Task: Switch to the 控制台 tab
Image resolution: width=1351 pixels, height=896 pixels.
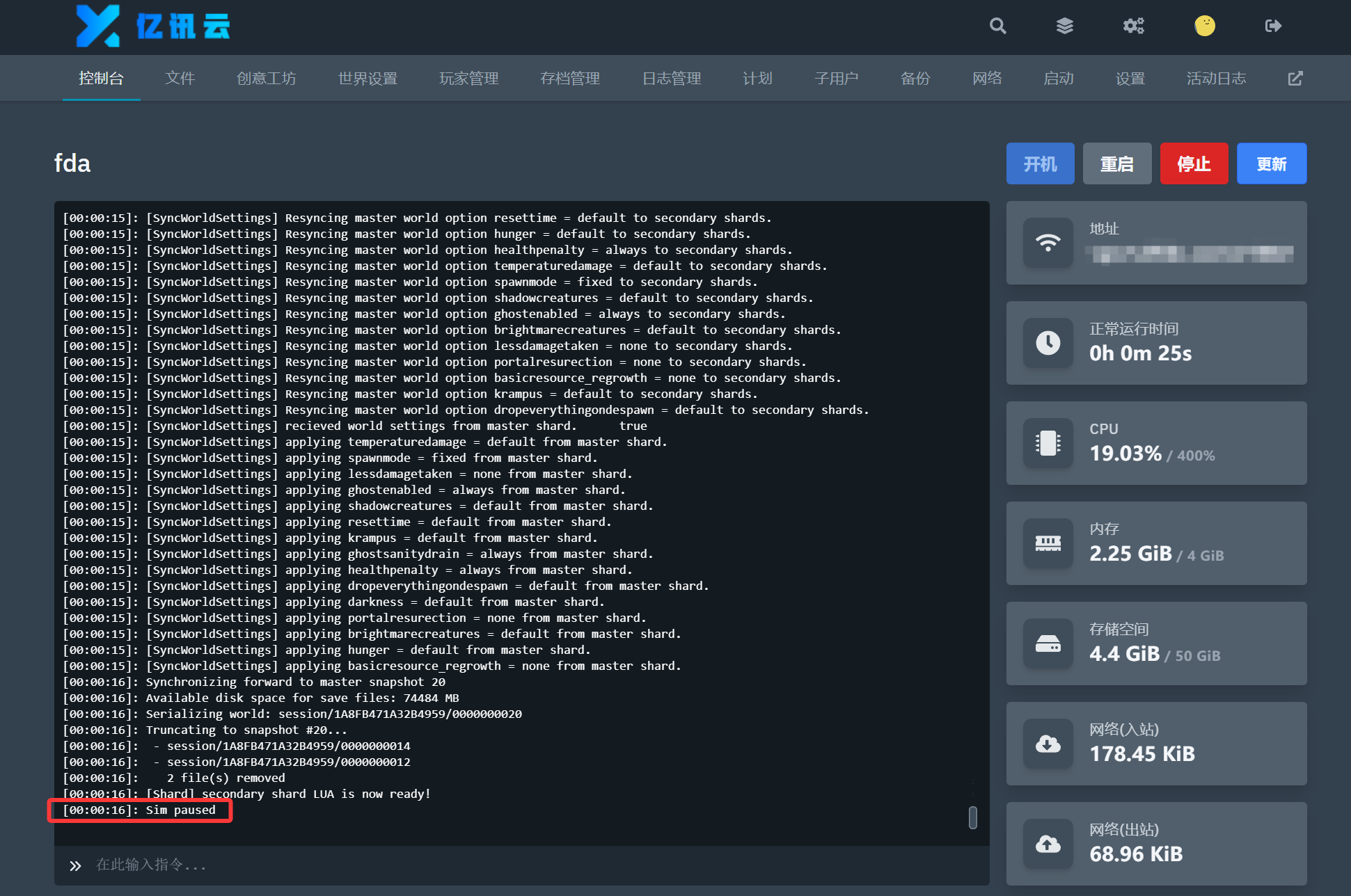Action: point(101,79)
